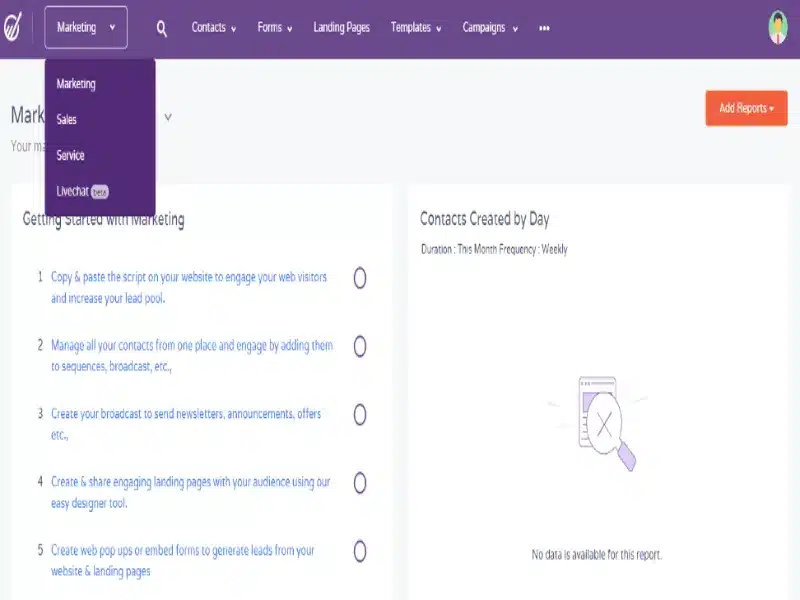800x600 pixels.
Task: Expand the Campaigns nav dropdown
Action: click(x=490, y=28)
